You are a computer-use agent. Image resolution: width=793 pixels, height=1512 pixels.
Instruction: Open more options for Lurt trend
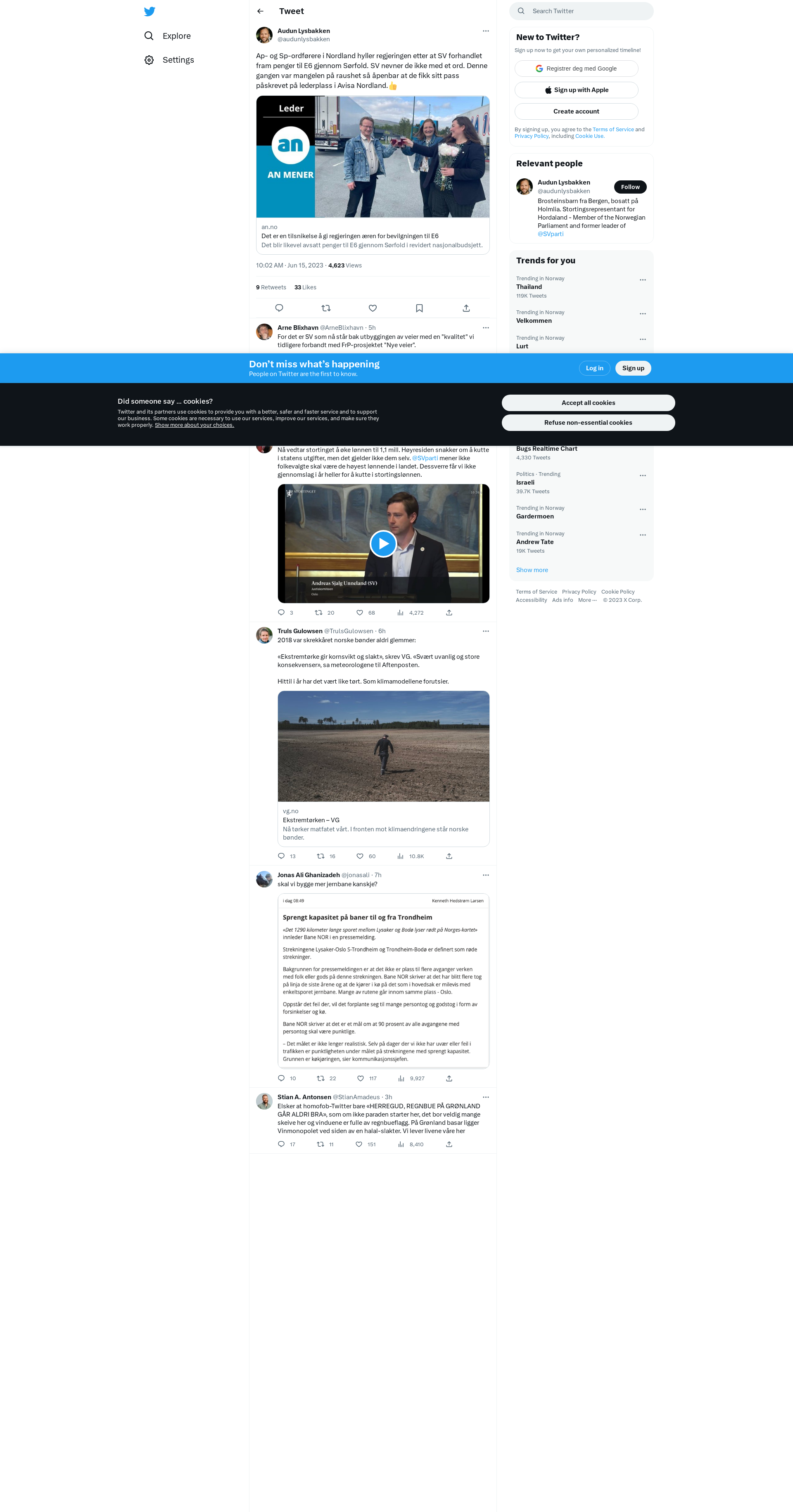pos(643,339)
